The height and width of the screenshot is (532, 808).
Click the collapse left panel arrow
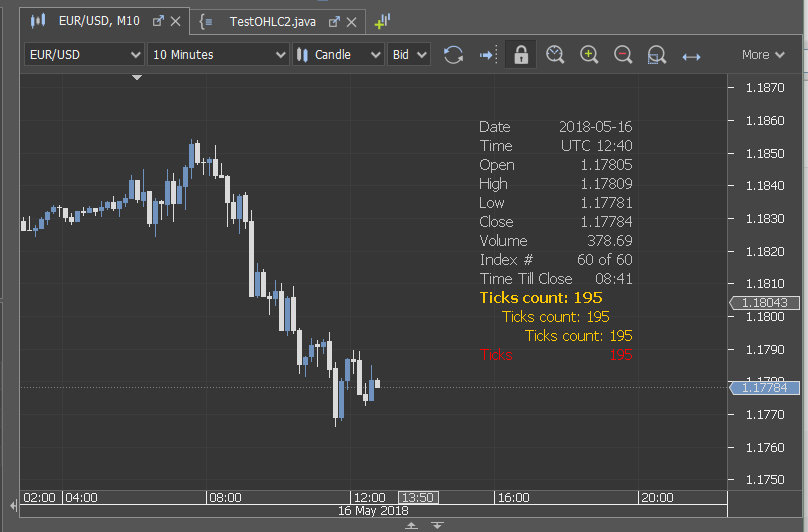coord(13,506)
